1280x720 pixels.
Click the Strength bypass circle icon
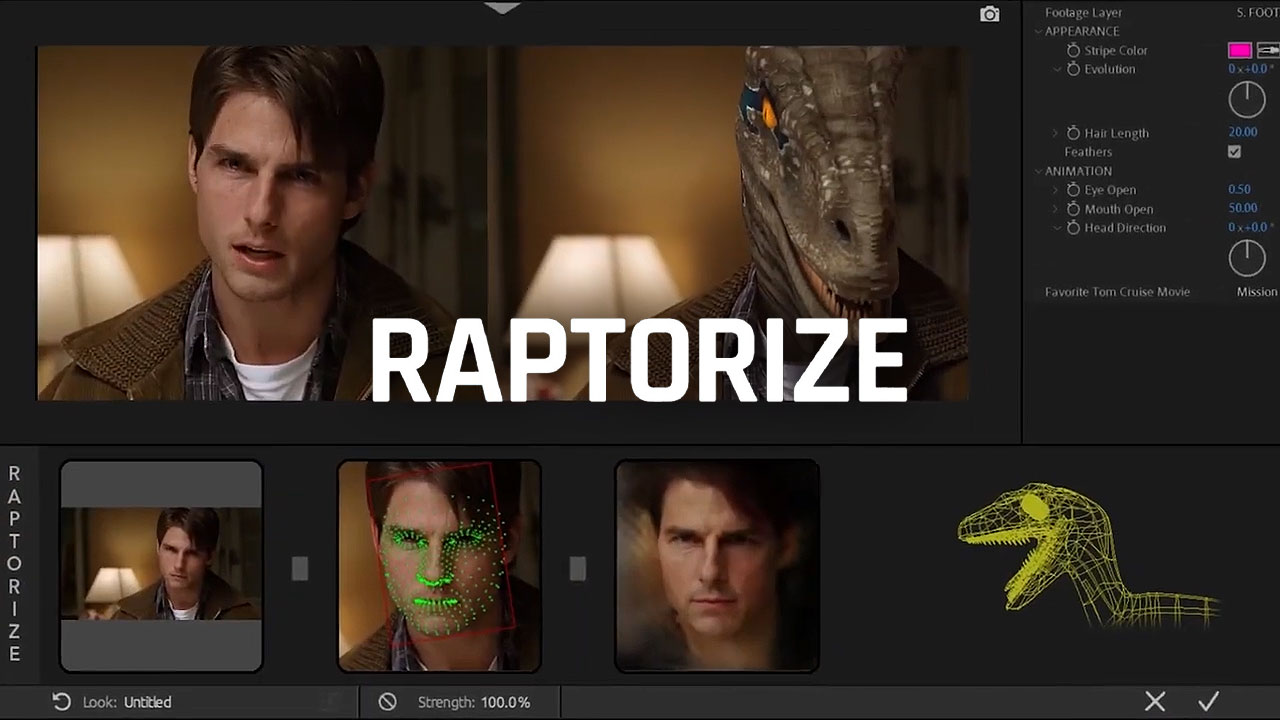(x=388, y=702)
